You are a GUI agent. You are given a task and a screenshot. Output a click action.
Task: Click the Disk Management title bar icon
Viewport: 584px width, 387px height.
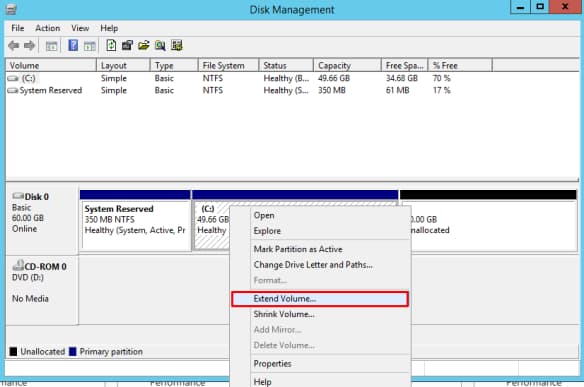(x=11, y=9)
